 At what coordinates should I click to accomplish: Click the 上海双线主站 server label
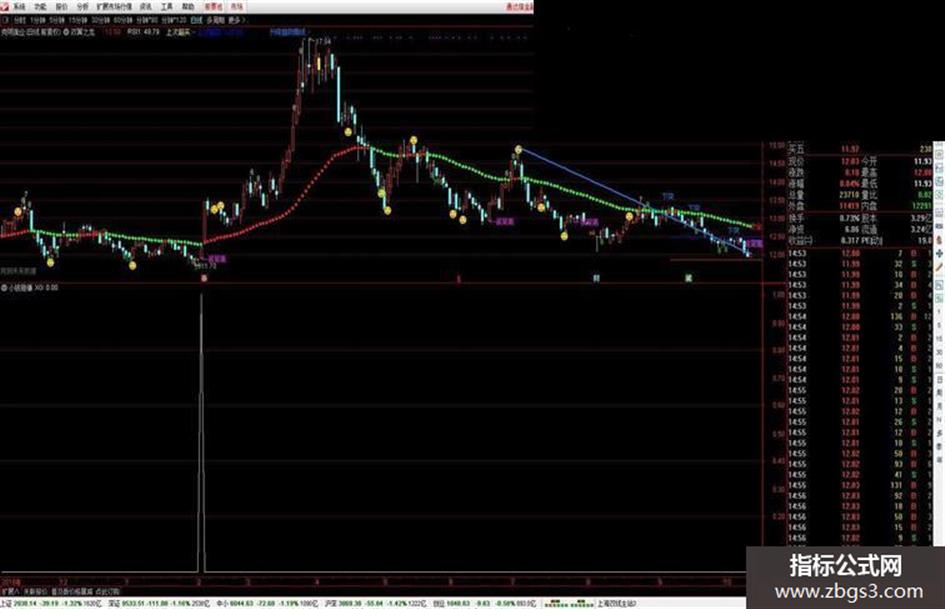(616, 603)
